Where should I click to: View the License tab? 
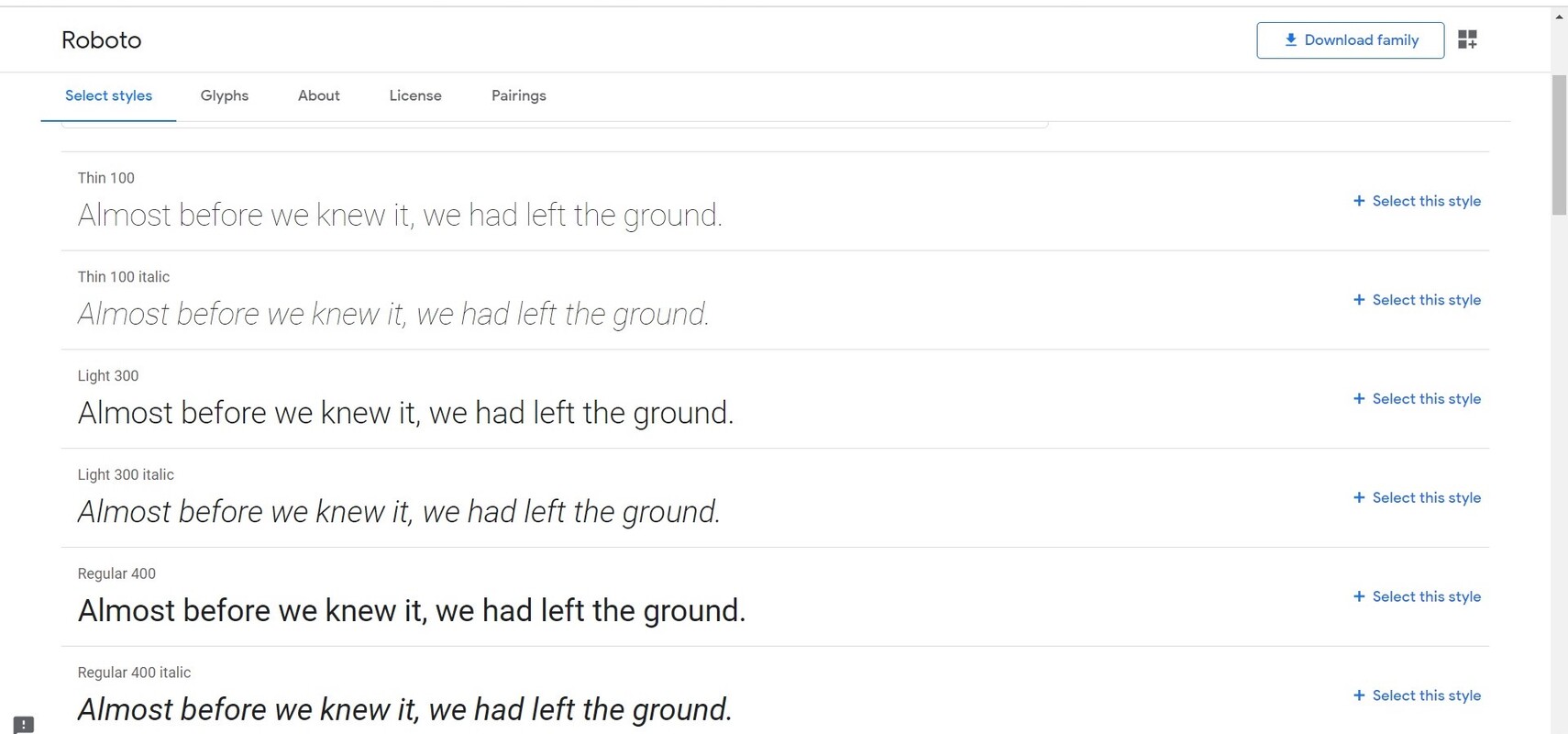(415, 95)
